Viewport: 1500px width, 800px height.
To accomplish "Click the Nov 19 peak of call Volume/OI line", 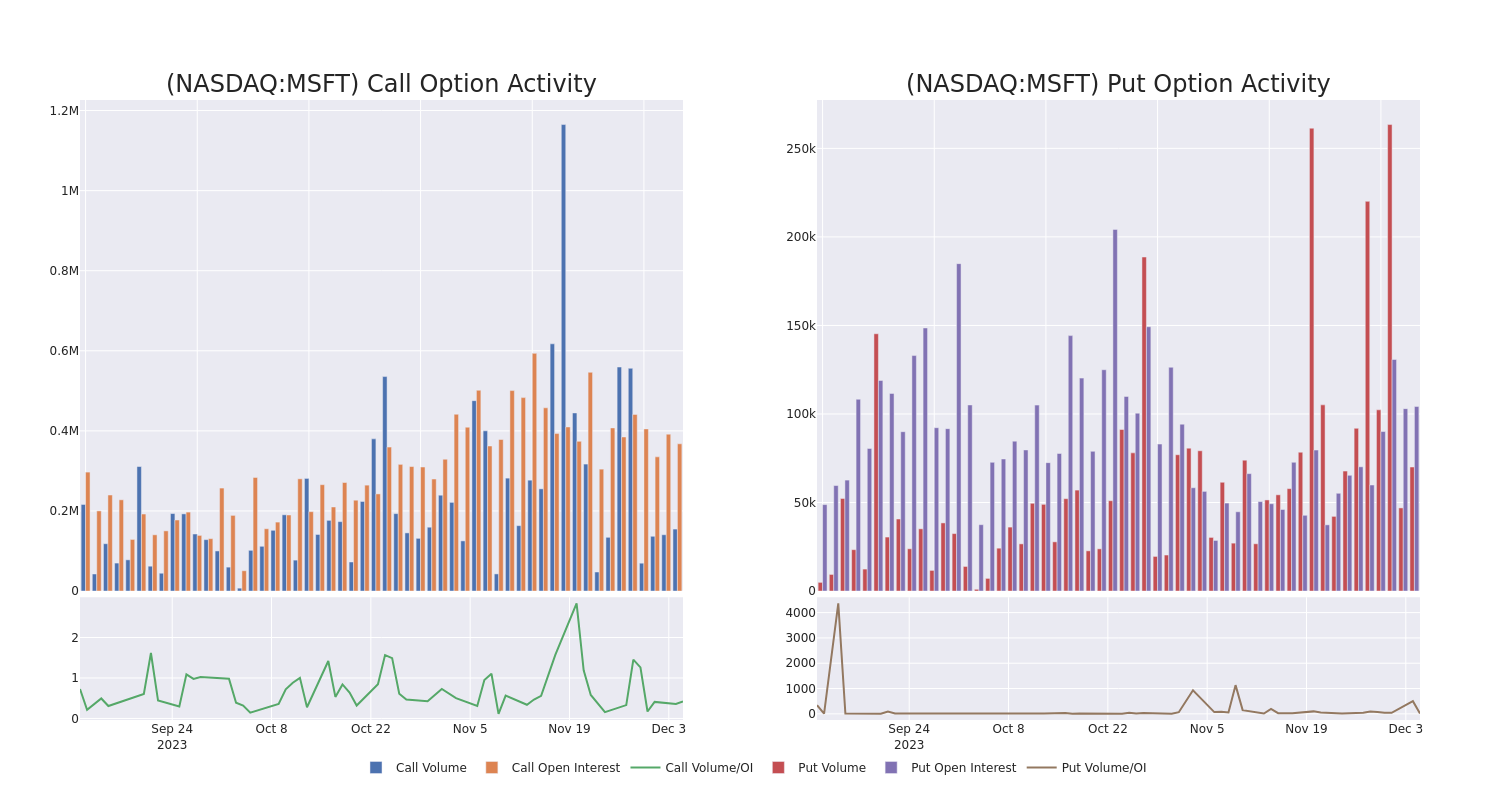I will coord(576,604).
